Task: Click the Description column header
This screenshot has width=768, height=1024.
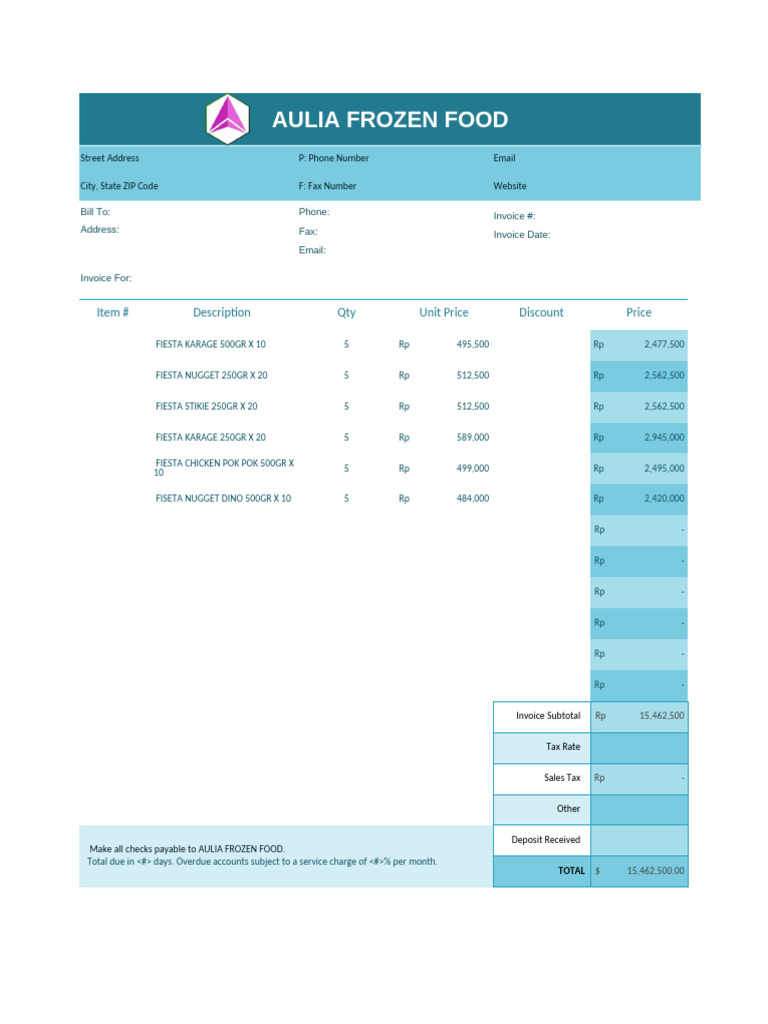Action: pyautogui.click(x=221, y=312)
